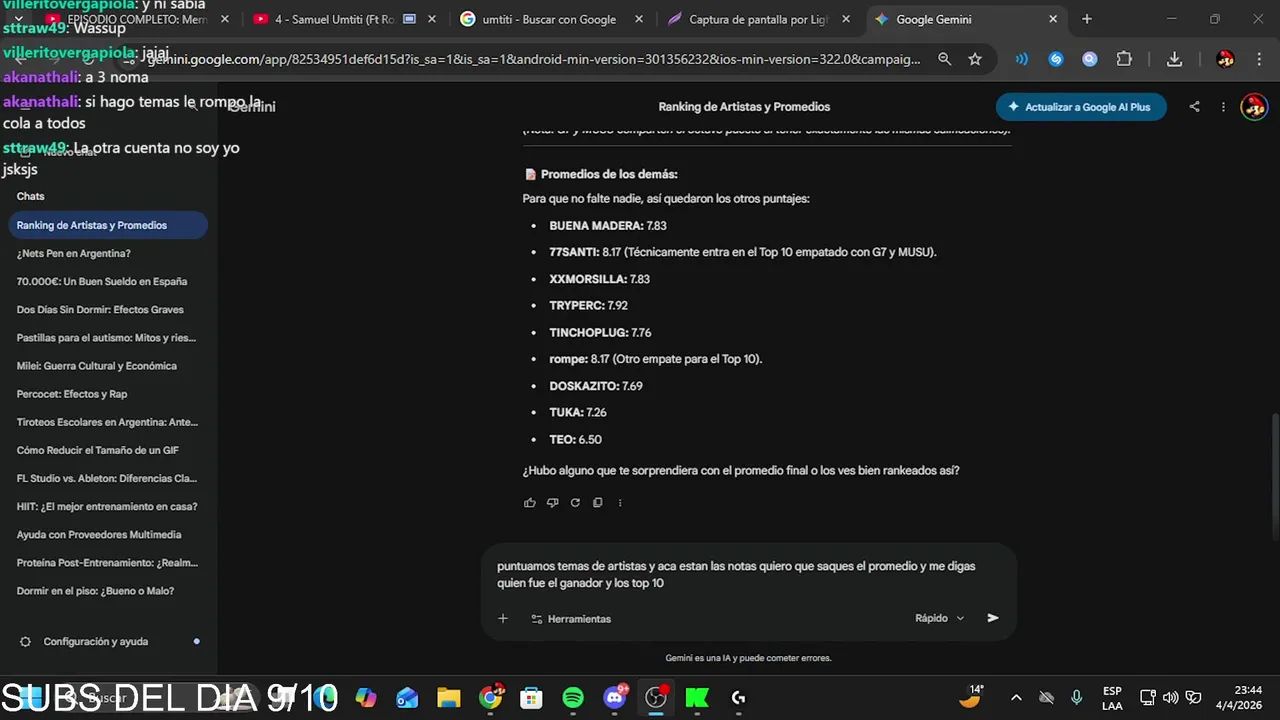Open the Kick app in taskbar
This screenshot has width=1280, height=720.
(x=697, y=698)
